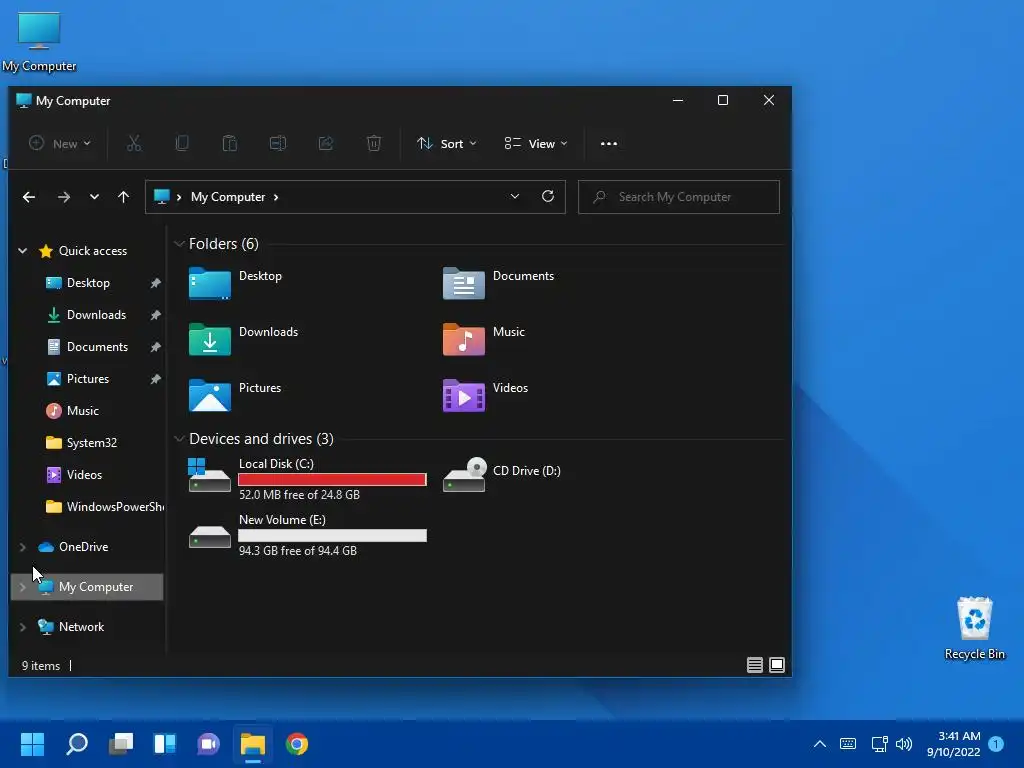
Task: Click the Search My Computer field
Action: (x=679, y=197)
